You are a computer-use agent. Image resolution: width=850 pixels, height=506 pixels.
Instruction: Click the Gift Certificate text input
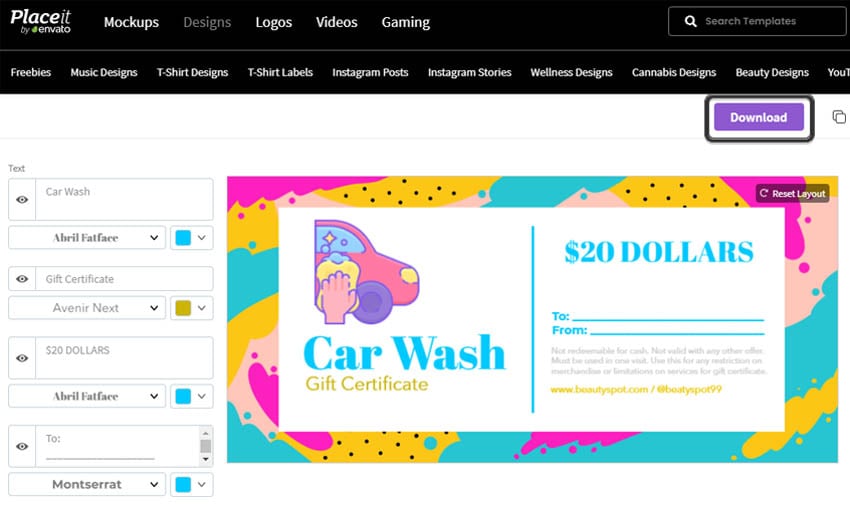[x=124, y=279]
